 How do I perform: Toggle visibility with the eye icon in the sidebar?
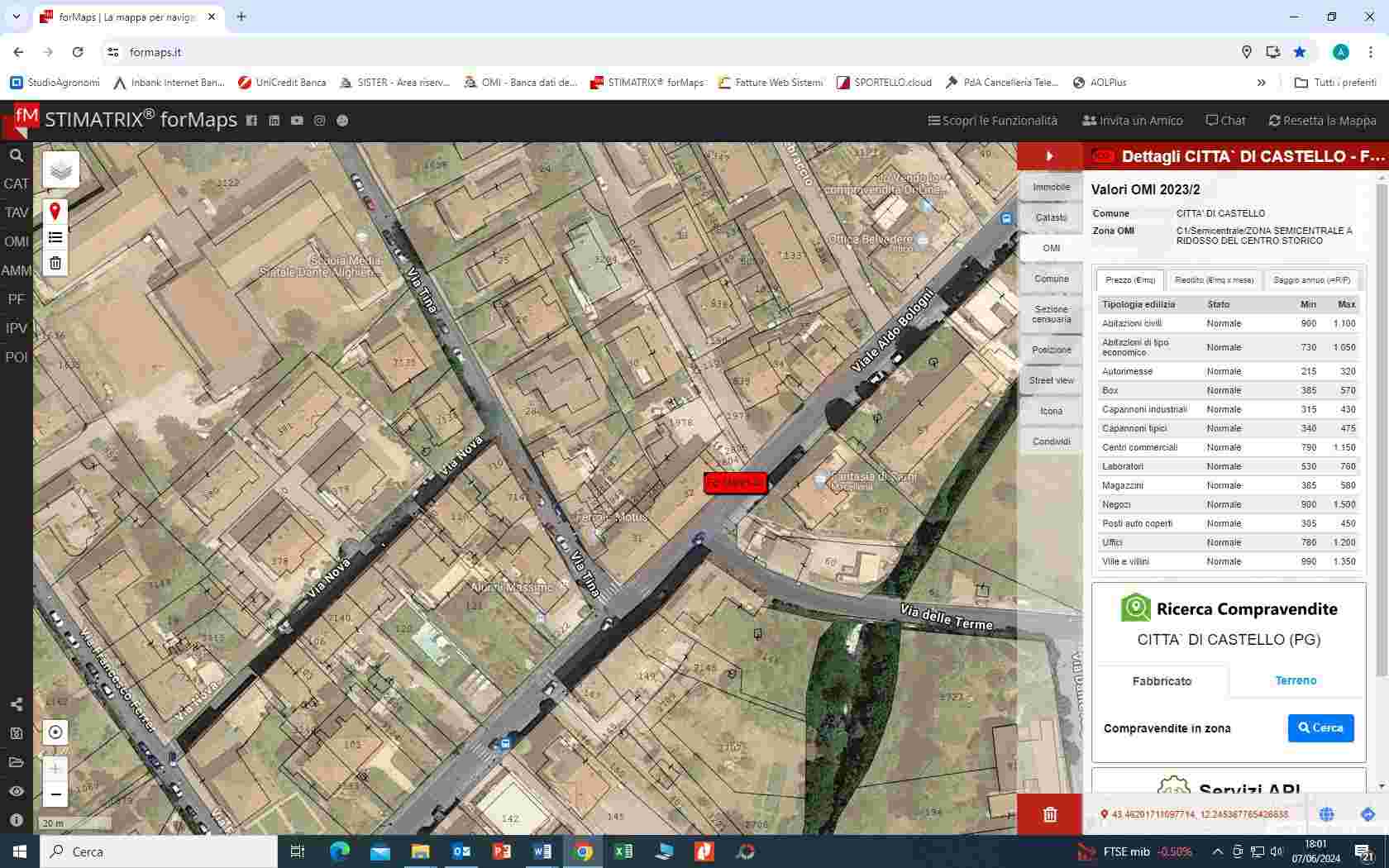pos(16,791)
